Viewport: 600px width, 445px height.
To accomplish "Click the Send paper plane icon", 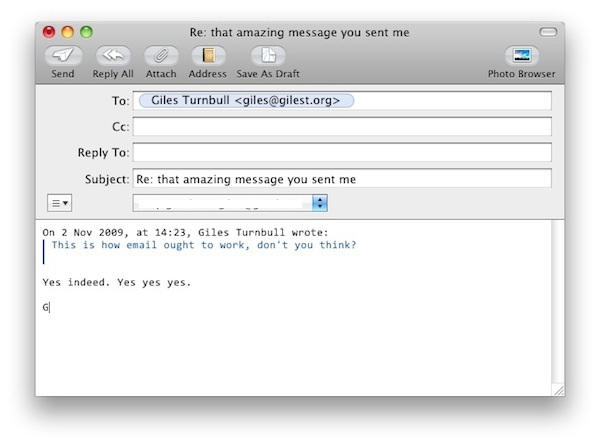I will pos(62,56).
